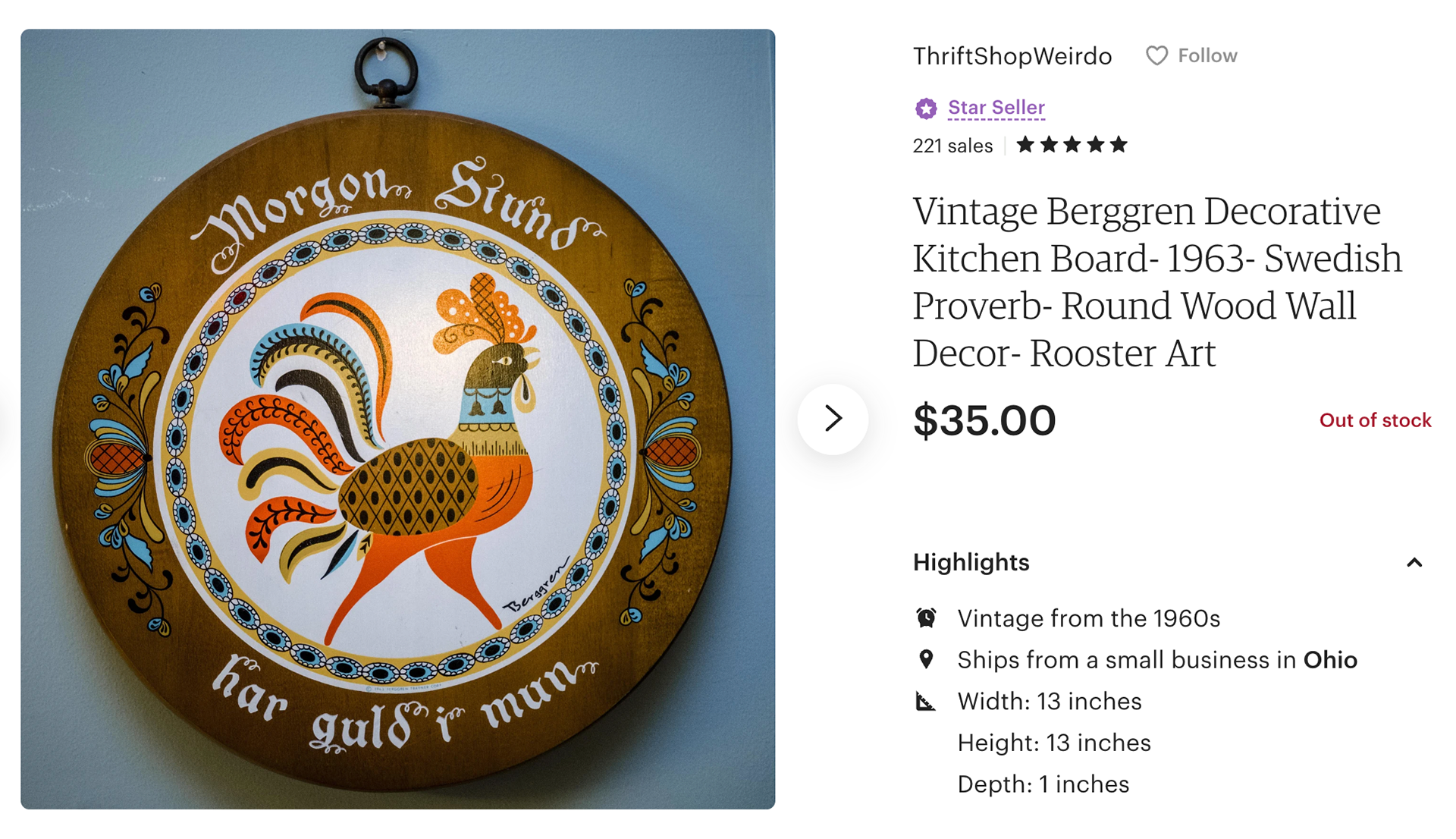Click the Ohio location text
This screenshot has width=1456, height=839.
coord(1330,660)
